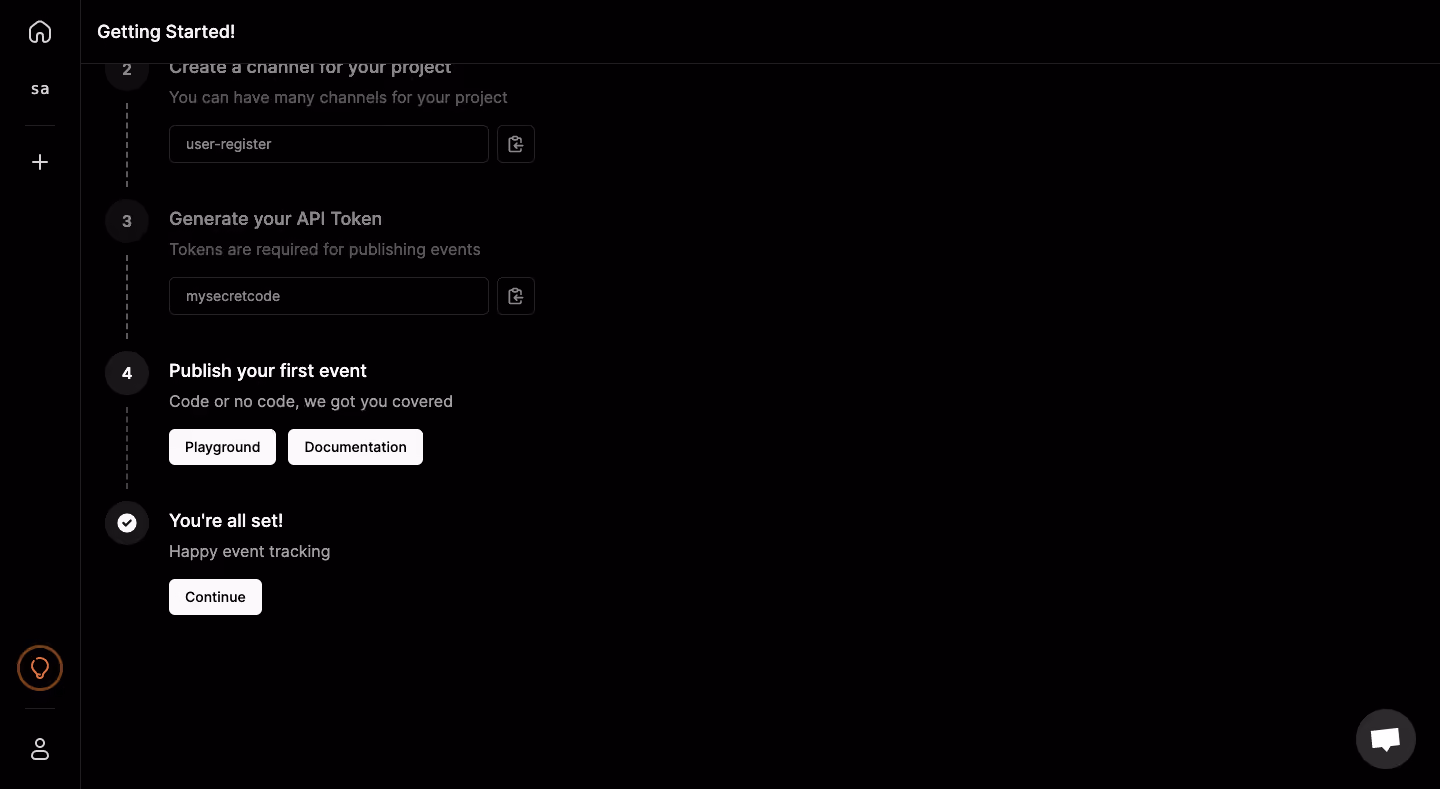Viewport: 1440px width, 789px height.
Task: Open the chat support bubble
Action: tap(1385, 739)
